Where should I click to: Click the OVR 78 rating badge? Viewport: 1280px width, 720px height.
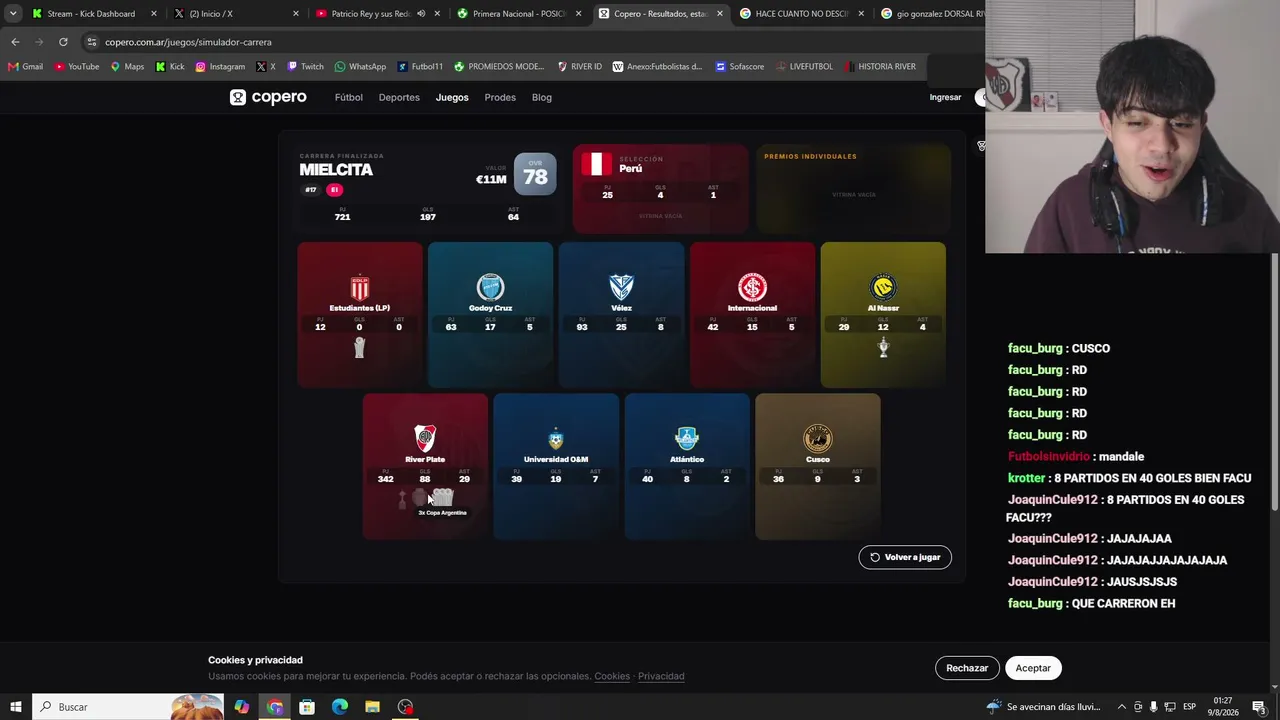point(535,174)
